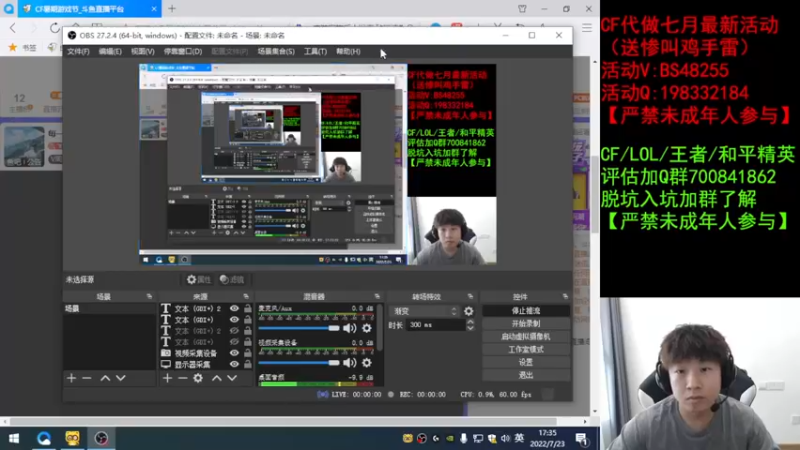Click the OBS icon in taskbar
The image size is (800, 450).
[x=101, y=439]
